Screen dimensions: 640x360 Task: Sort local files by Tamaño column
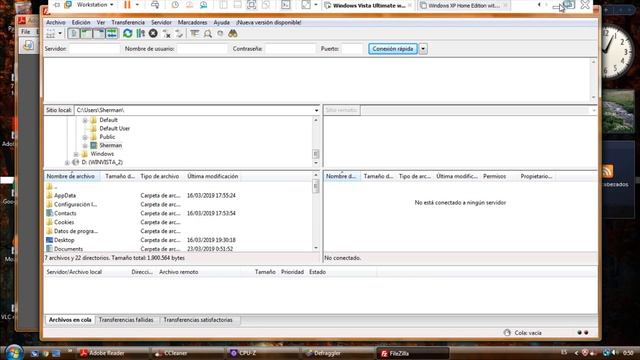120,176
